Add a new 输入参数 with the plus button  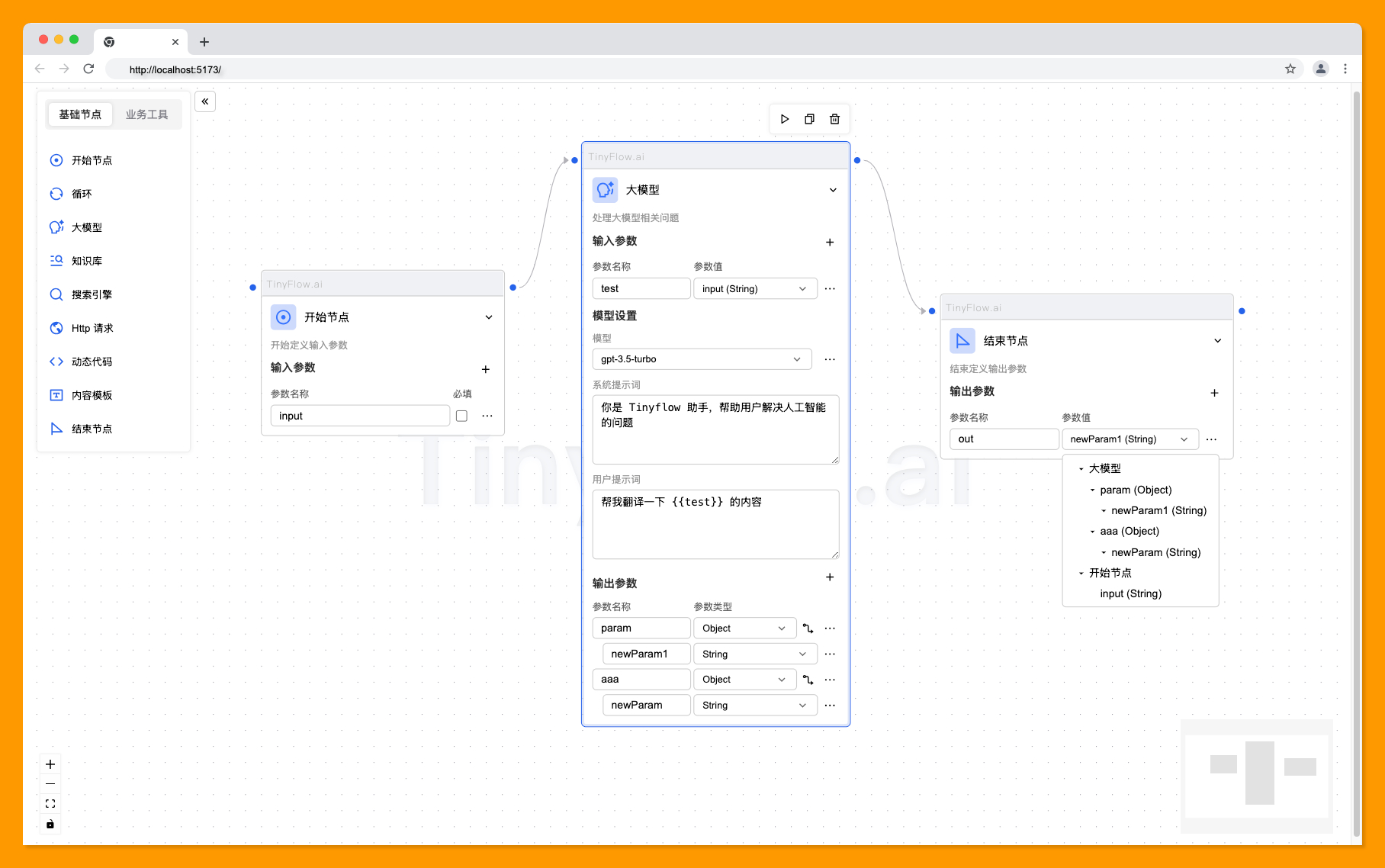point(830,242)
